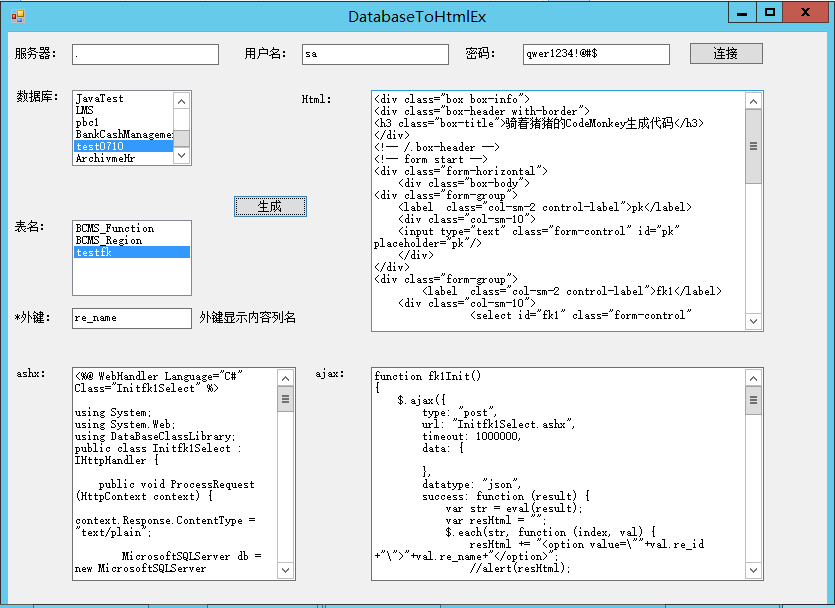835x608 pixels.
Task: Focus the 外键 field containing re_name
Action: [132, 318]
